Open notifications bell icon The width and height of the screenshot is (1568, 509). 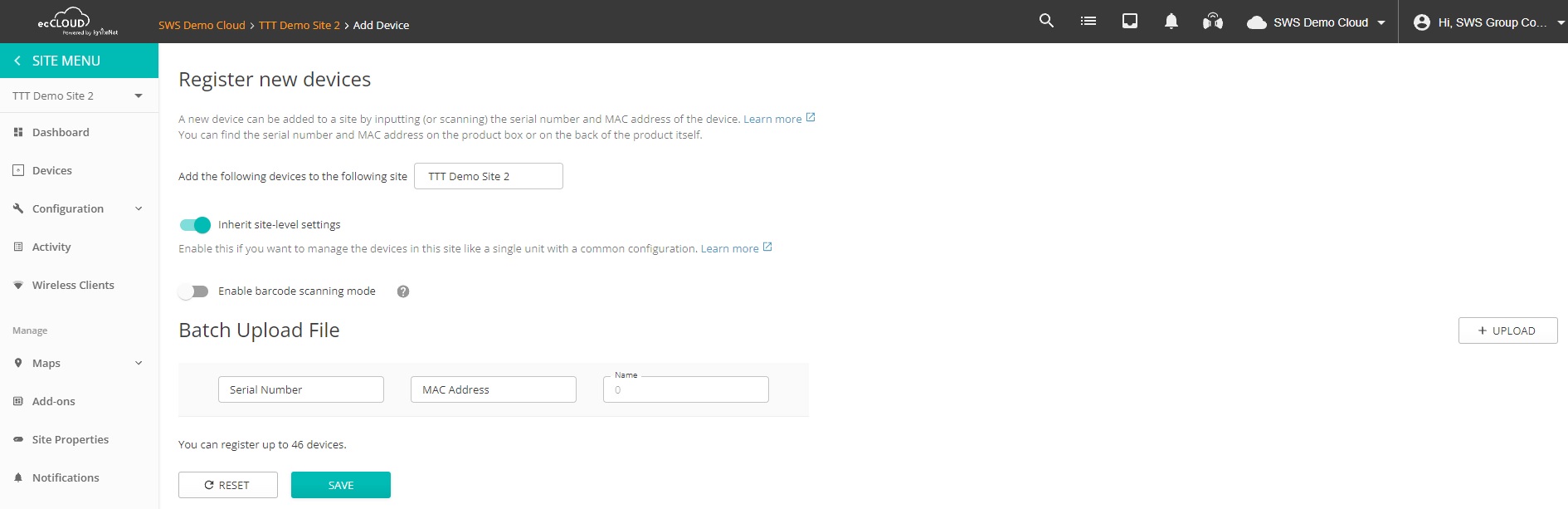pos(1171,22)
